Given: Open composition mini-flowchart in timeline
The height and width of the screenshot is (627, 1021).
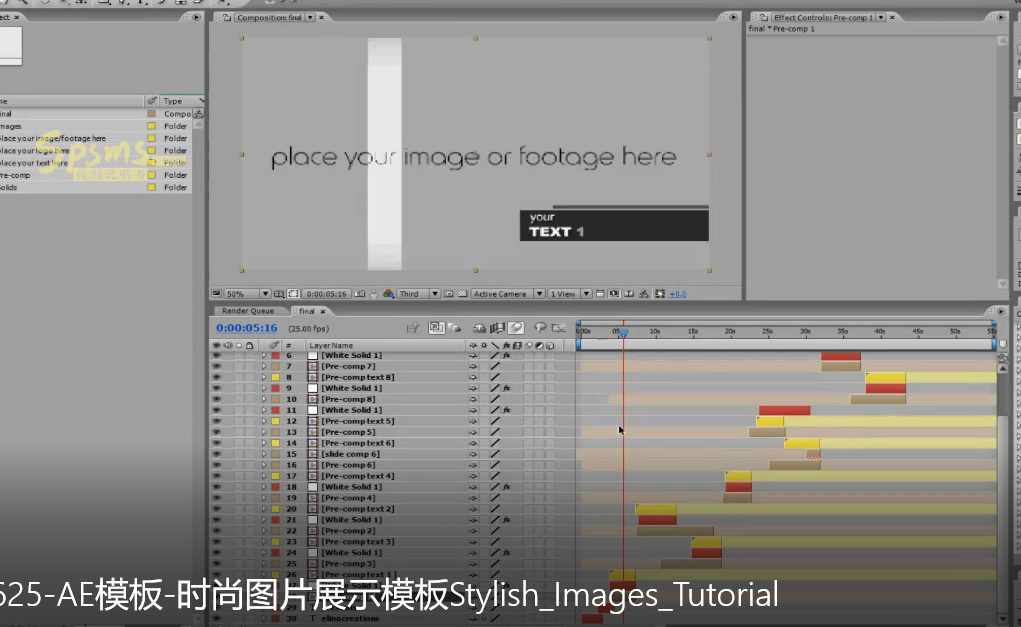Looking at the screenshot, I should click(412, 328).
